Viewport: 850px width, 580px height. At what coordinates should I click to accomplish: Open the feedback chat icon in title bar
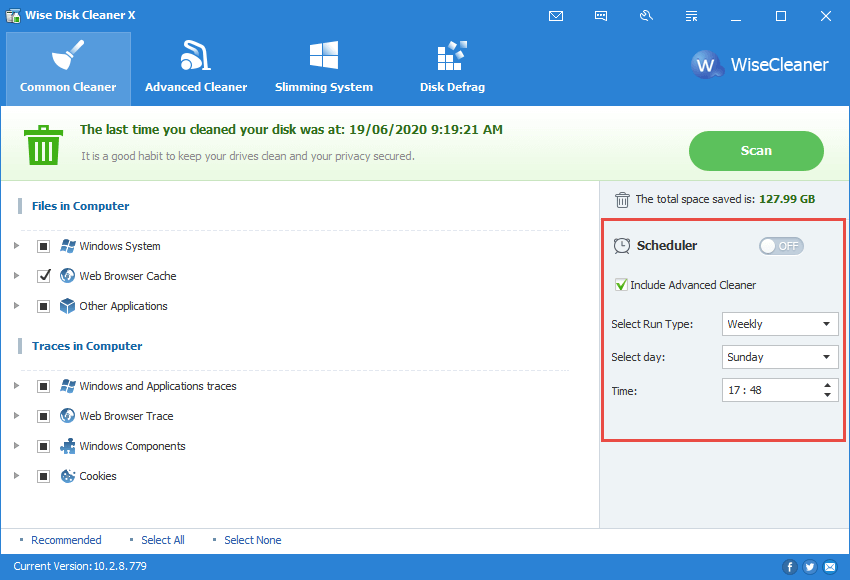601,16
